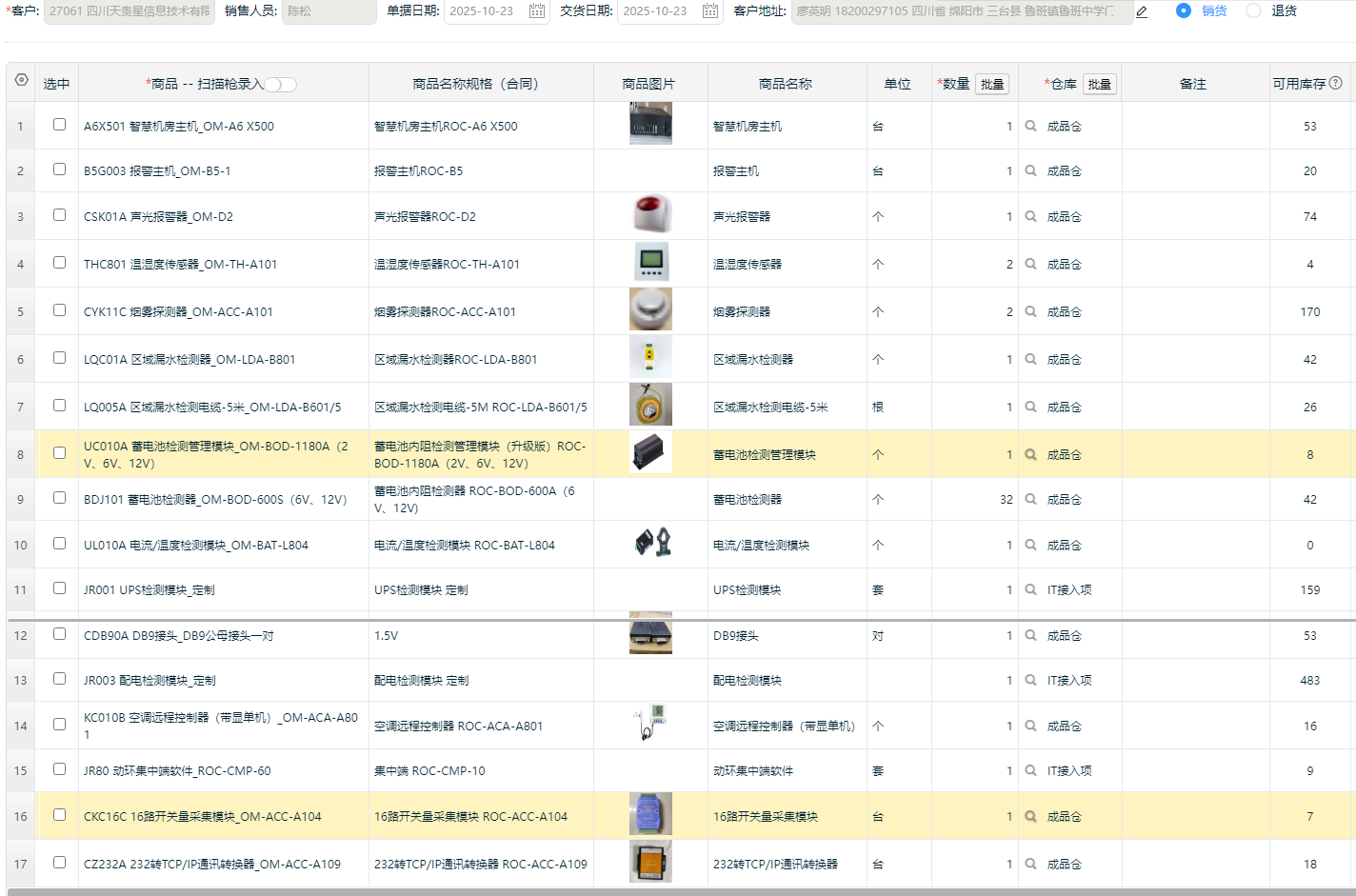Screen dimensions: 1356x896
Task: Open the 交货日期 calendar picker icon
Action: 710,11
